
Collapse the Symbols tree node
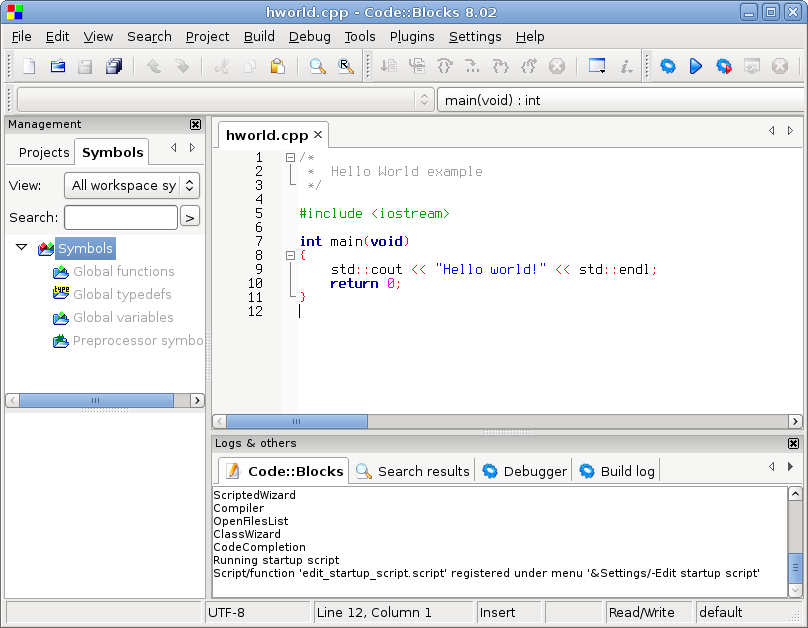22,248
